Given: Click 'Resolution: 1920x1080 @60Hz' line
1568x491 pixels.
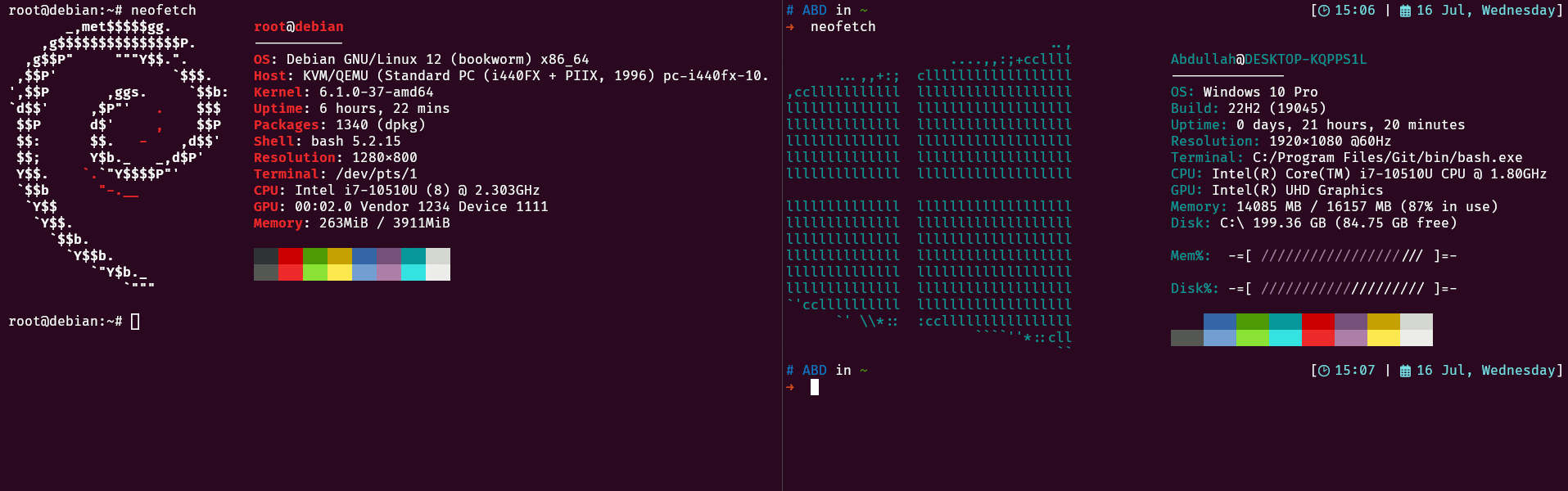Looking at the screenshot, I should (1281, 142).
